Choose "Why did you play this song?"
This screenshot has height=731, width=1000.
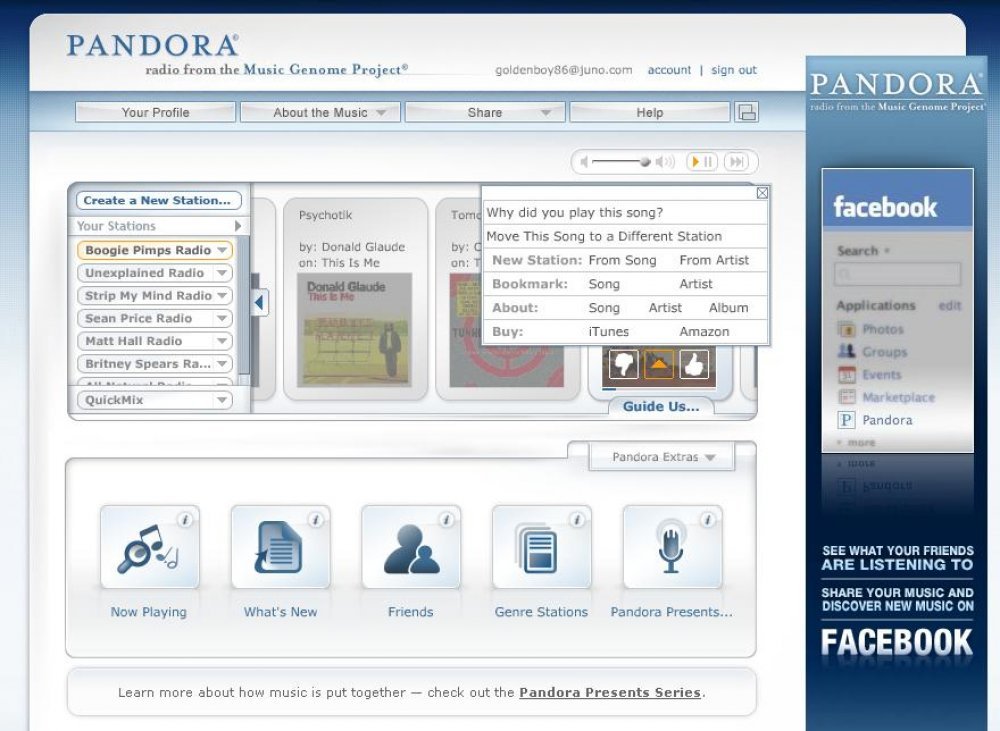coord(575,212)
